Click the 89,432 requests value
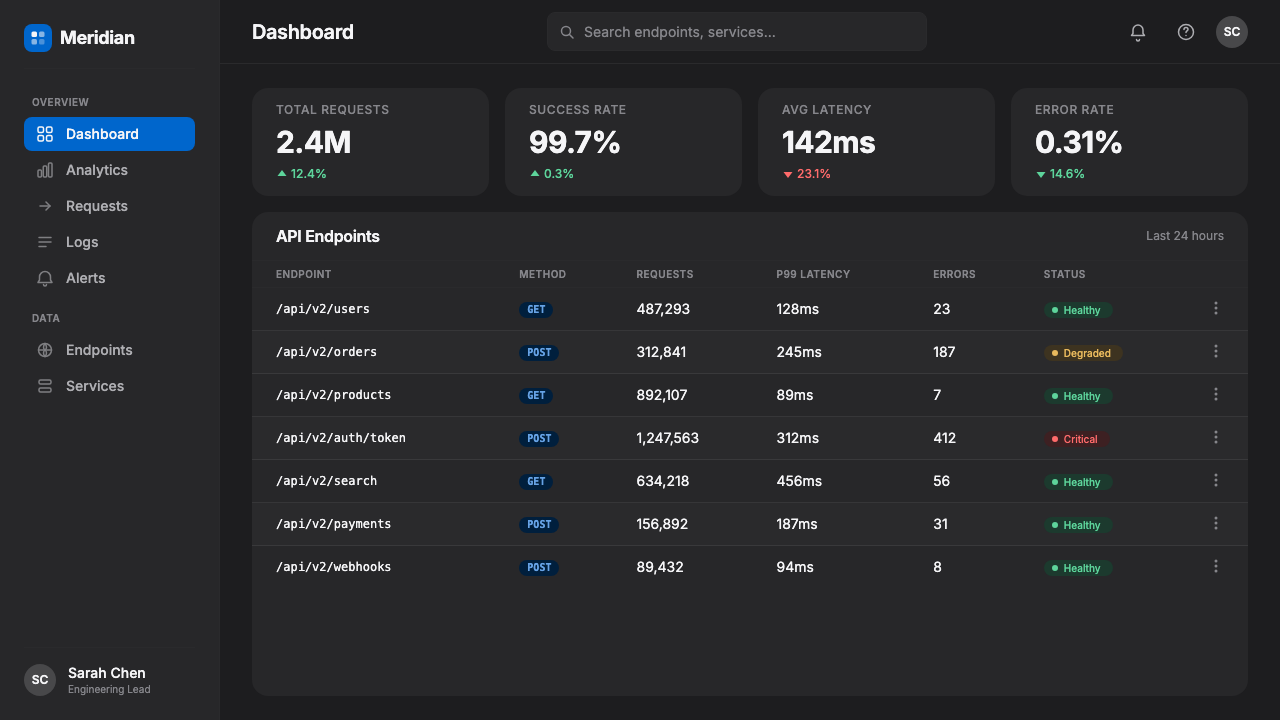This screenshot has width=1280, height=720. pyautogui.click(x=660, y=567)
